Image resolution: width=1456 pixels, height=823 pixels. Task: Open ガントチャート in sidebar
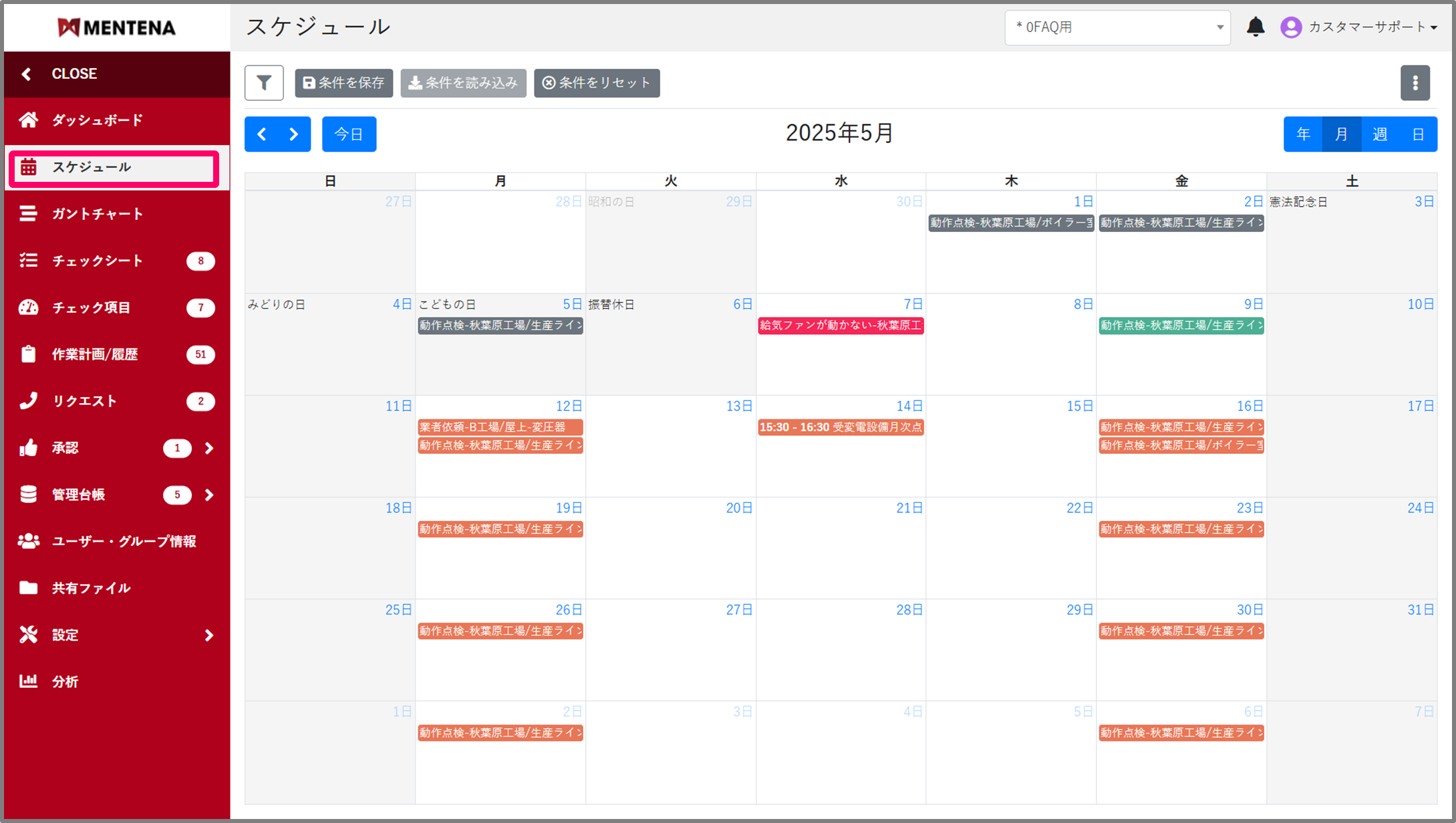tap(97, 214)
